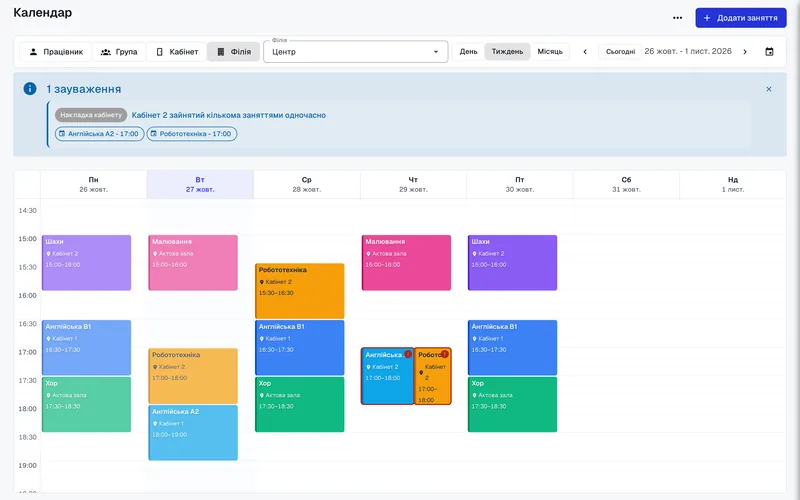Click the dropdown arrow in Філія field
Image resolution: width=800 pixels, height=500 pixels.
click(436, 52)
